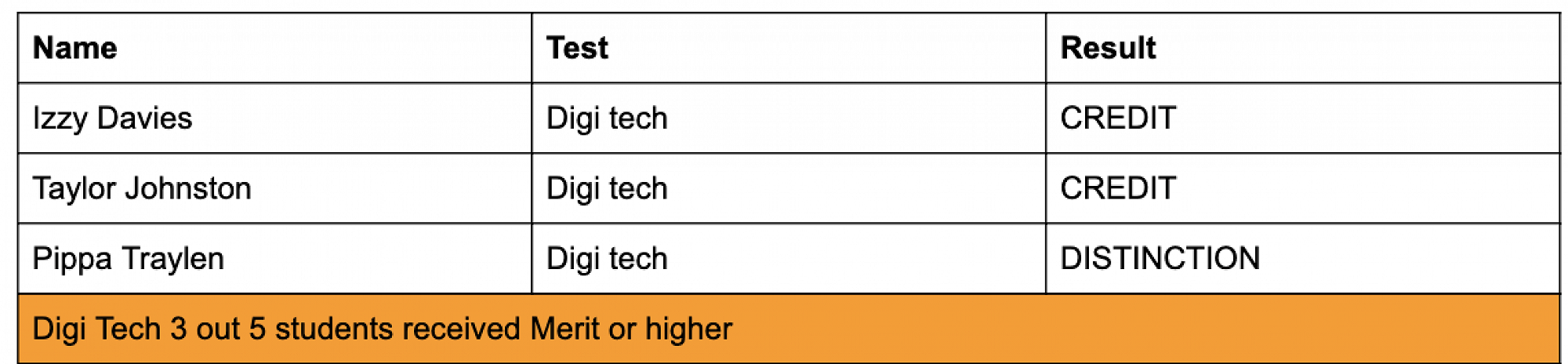Select the Test column header cell
The width and height of the screenshot is (1568, 364).
pyautogui.click(x=577, y=49)
